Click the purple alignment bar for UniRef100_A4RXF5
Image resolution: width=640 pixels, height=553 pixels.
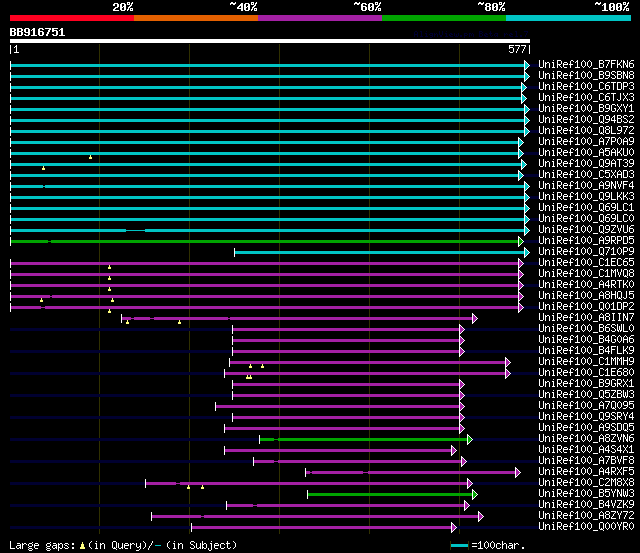tap(411, 473)
